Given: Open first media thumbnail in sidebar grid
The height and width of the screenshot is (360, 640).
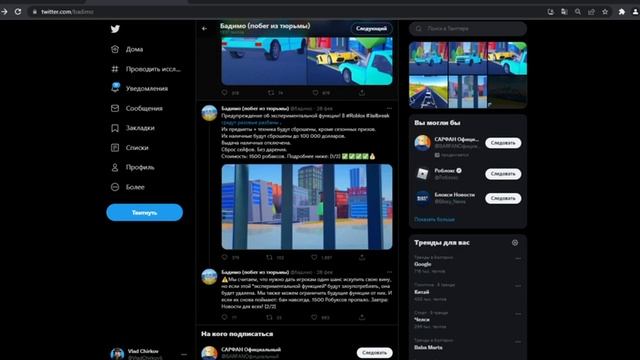Looking at the screenshot, I should [428, 58].
